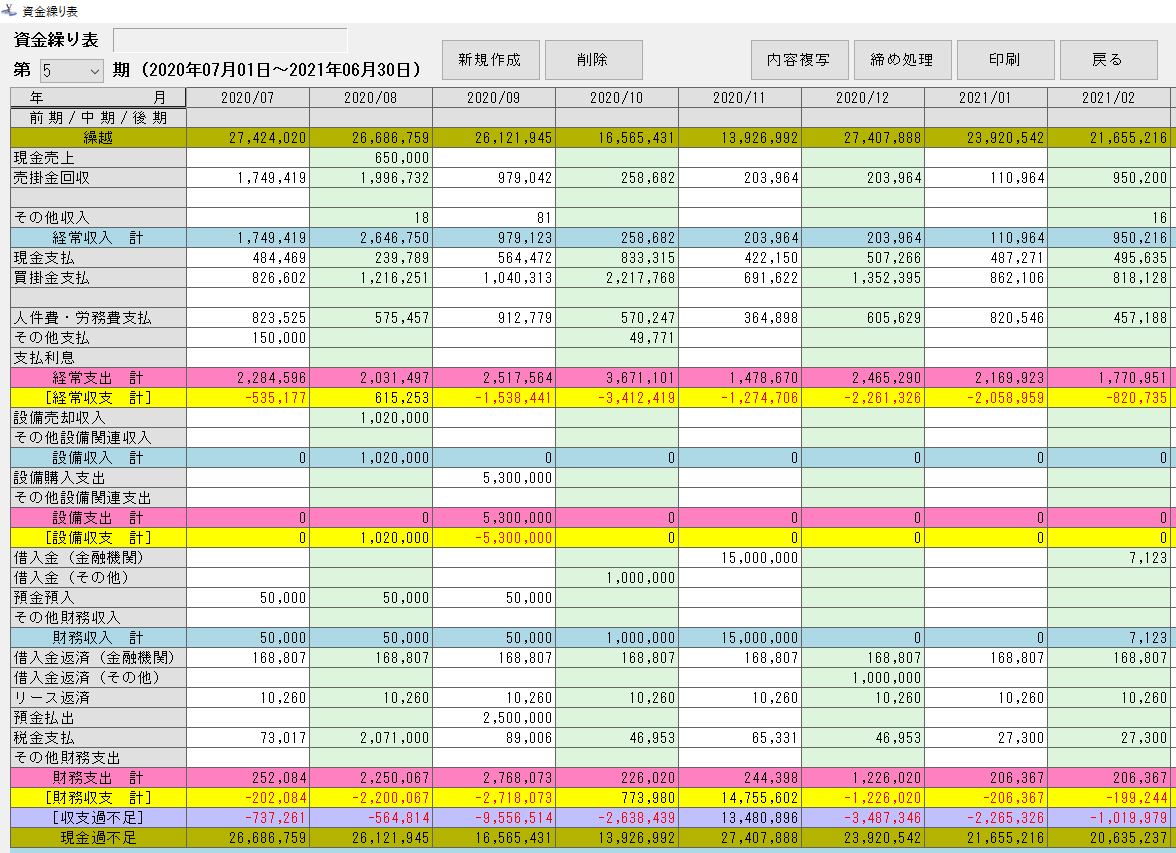Viewport: 1176px width, 853px height.
Task: Click 2,217,768 accounts payable cell
Action: click(616, 278)
